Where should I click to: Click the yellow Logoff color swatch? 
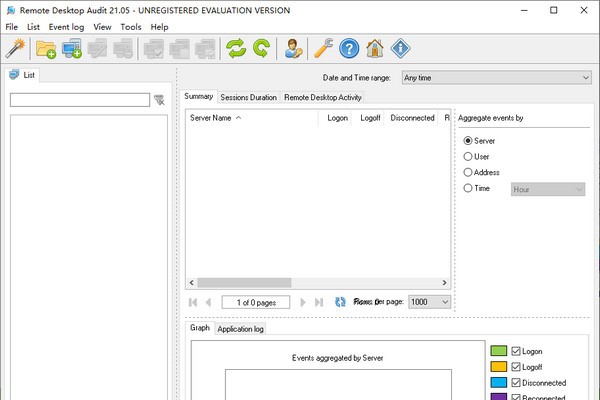pyautogui.click(x=499, y=367)
